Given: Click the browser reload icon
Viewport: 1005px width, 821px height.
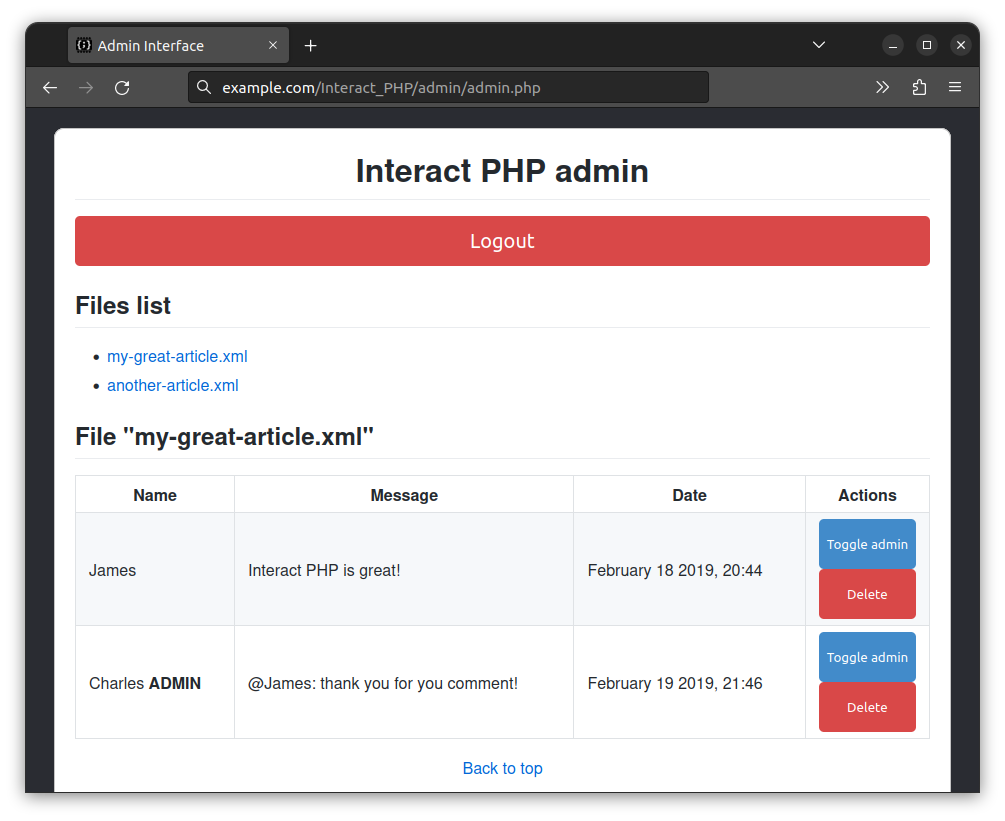Looking at the screenshot, I should pyautogui.click(x=122, y=87).
